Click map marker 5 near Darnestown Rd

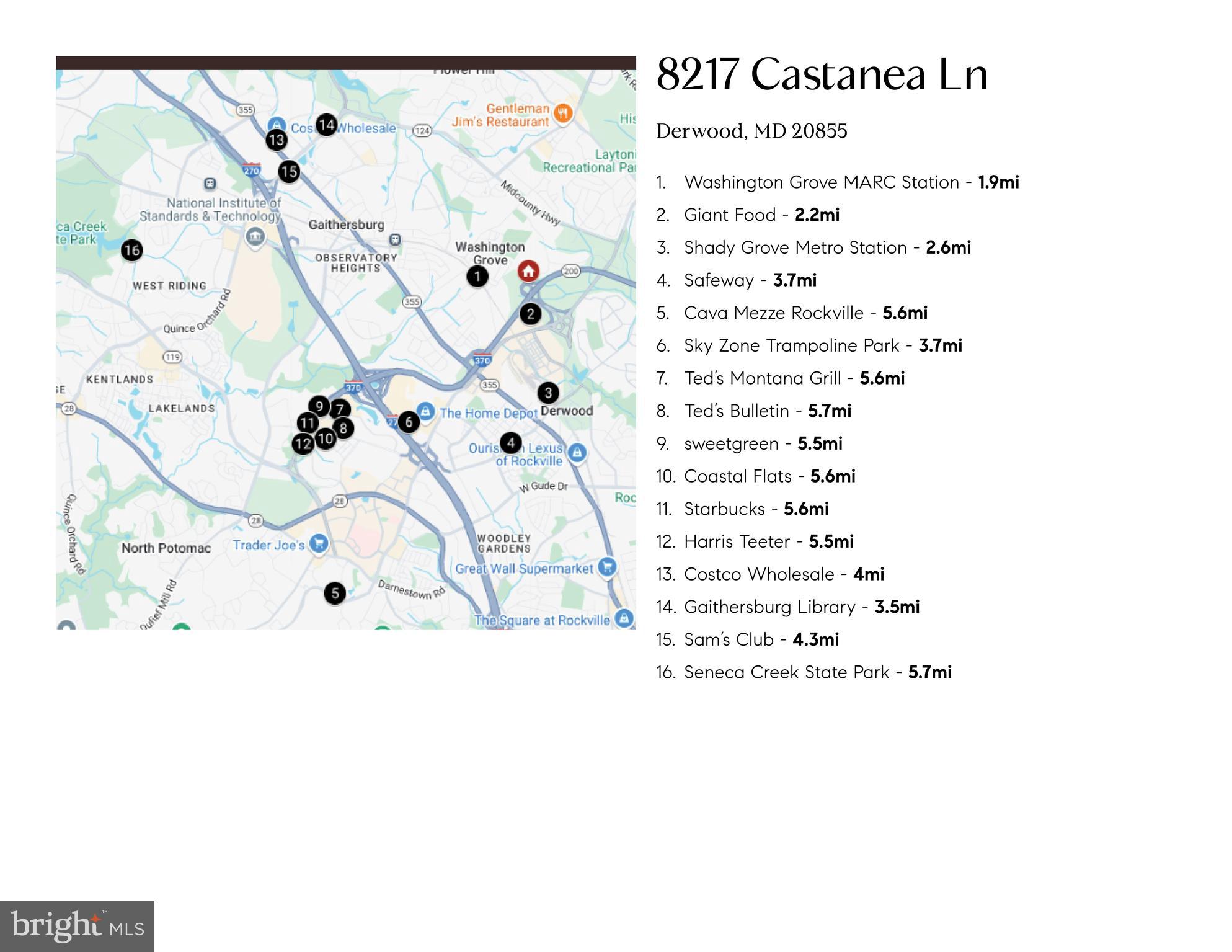[335, 593]
